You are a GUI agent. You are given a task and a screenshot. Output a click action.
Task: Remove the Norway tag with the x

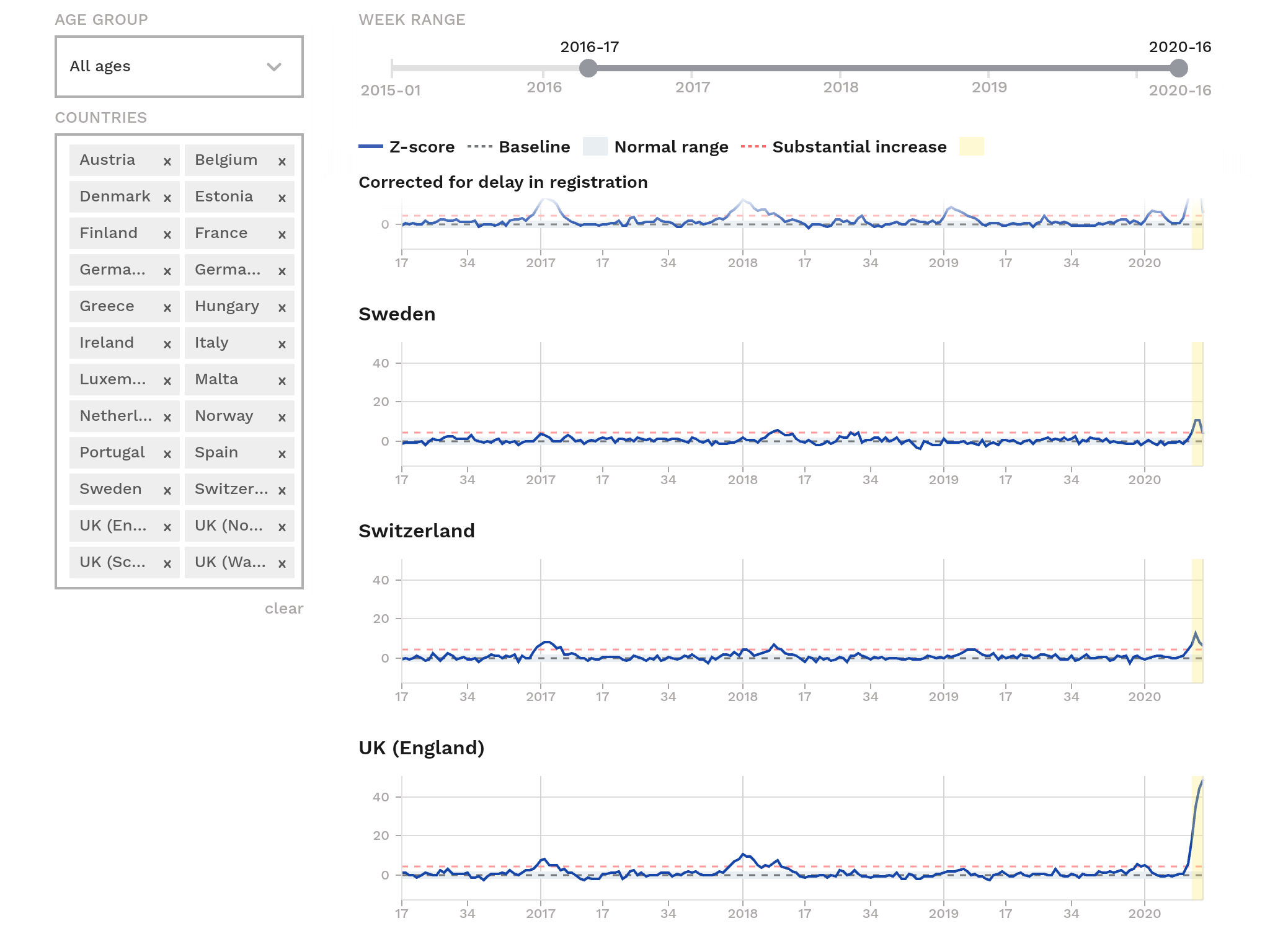click(282, 418)
